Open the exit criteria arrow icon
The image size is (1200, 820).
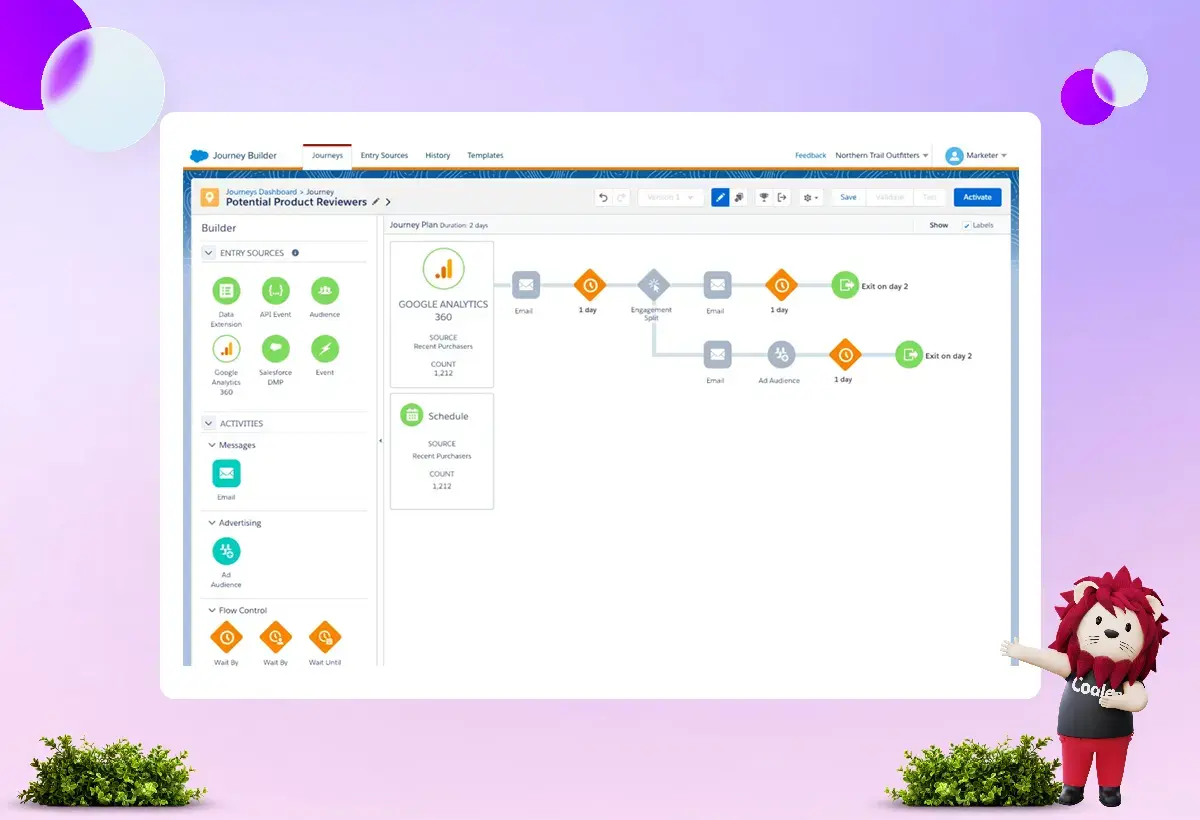782,197
